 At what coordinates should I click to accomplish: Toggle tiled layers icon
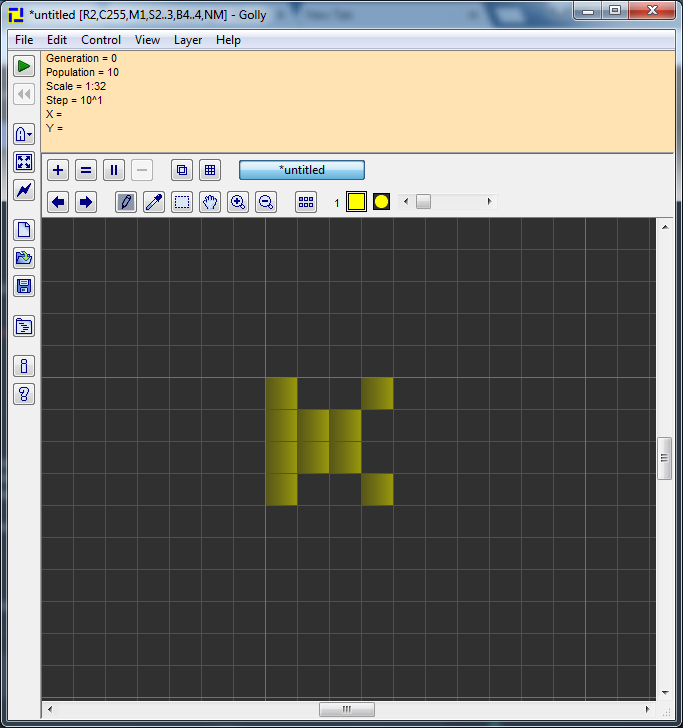[210, 170]
